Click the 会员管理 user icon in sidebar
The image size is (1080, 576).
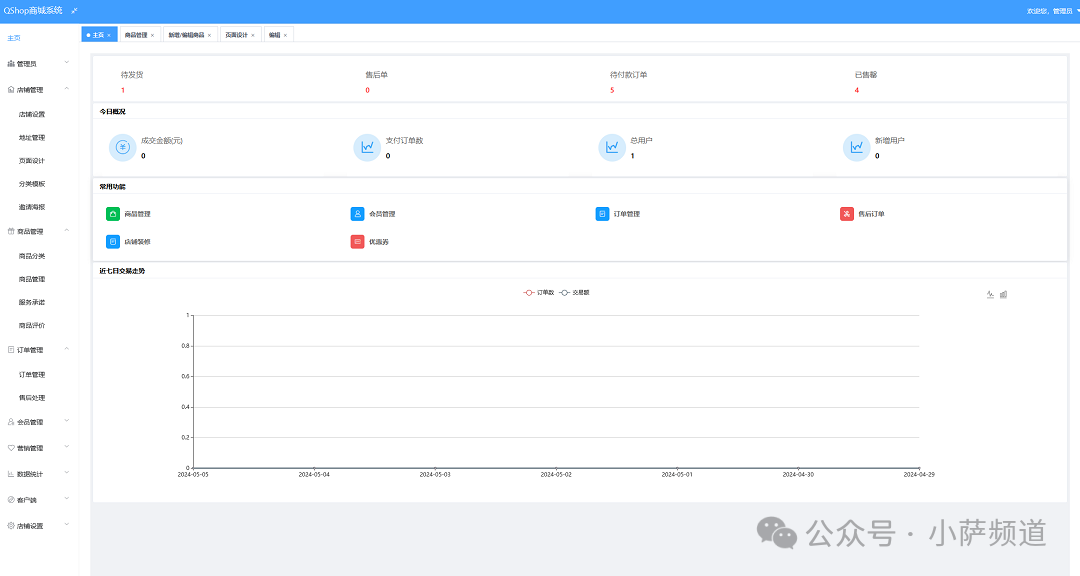10,422
